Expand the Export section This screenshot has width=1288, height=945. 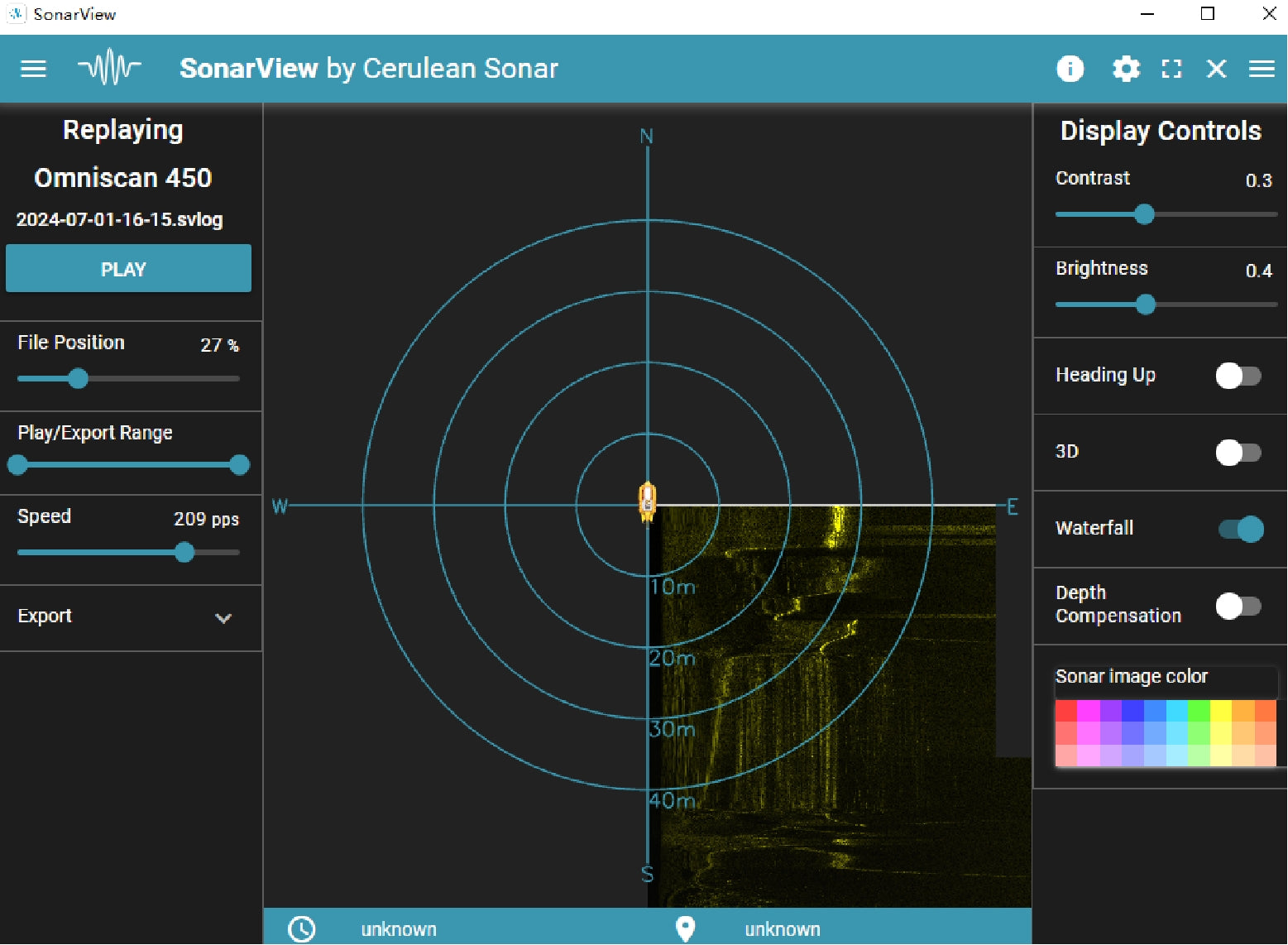[222, 617]
